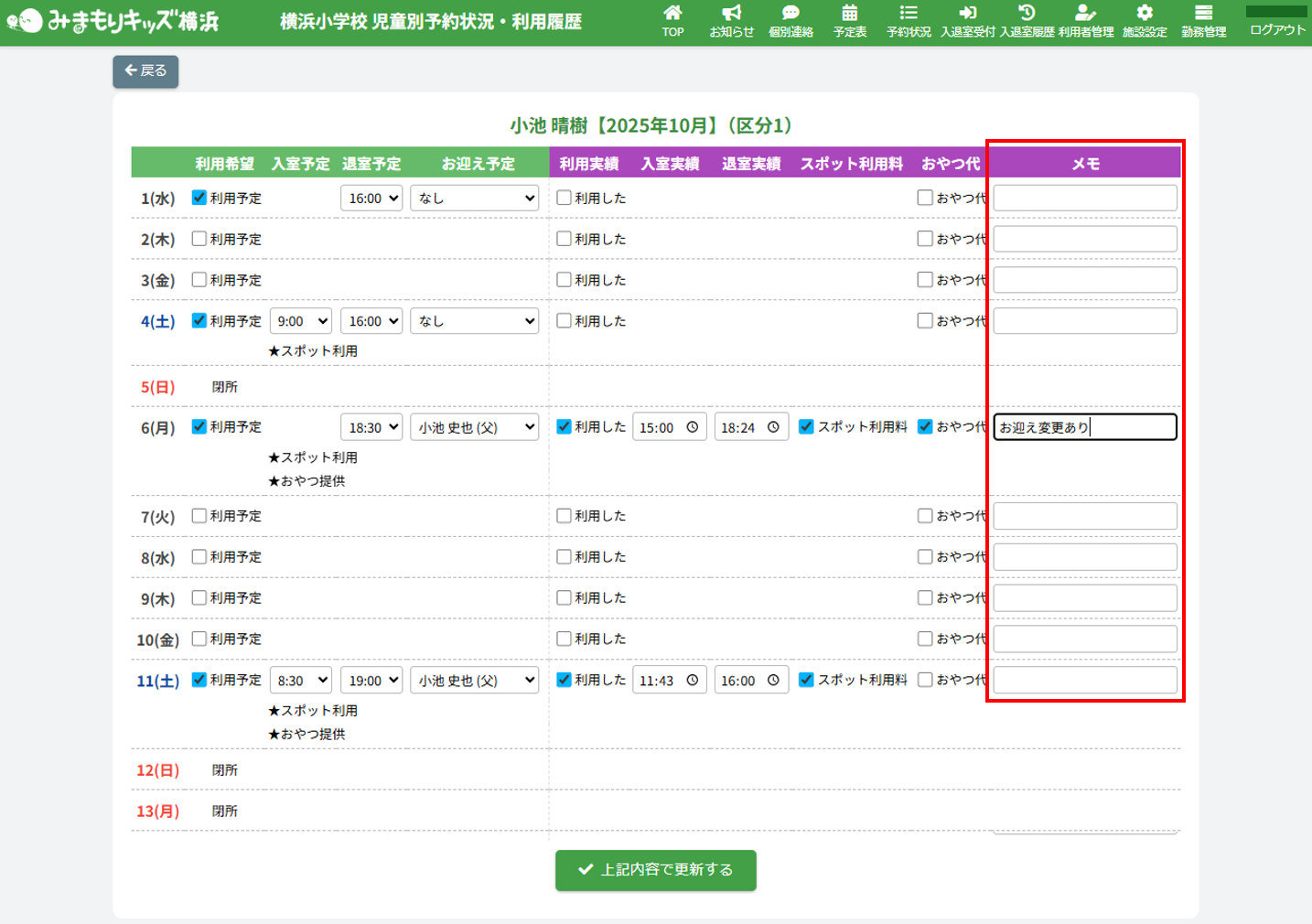Open the 16:00 退室予定 dropdown for 1(水)
Viewport: 1312px width, 924px height.
(371, 198)
